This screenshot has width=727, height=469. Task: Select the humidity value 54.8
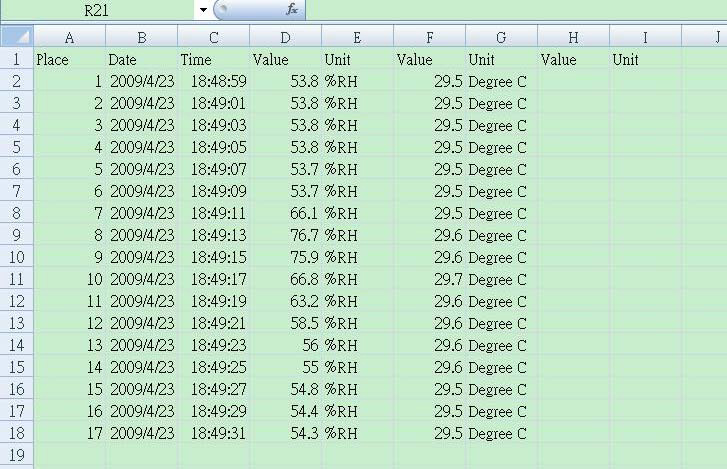click(286, 389)
